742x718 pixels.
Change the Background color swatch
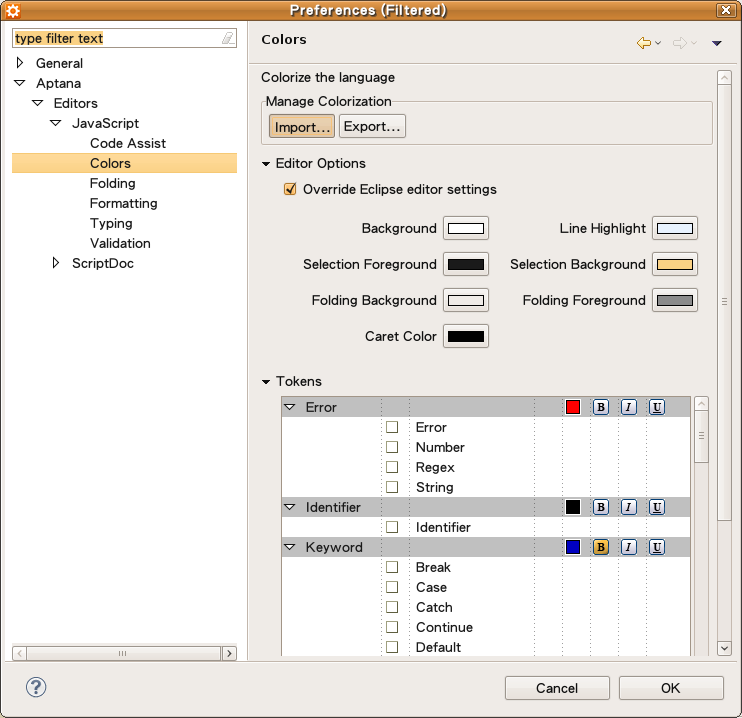466,228
